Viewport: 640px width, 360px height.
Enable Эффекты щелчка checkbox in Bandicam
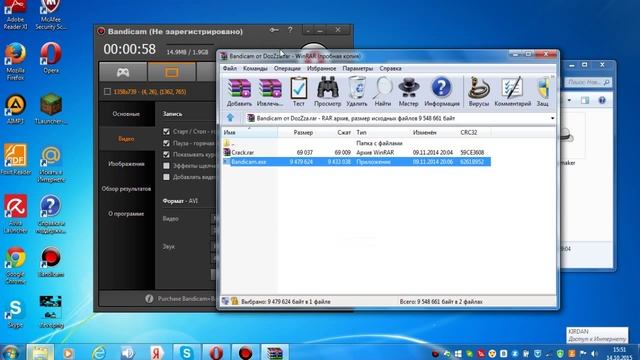coord(166,166)
